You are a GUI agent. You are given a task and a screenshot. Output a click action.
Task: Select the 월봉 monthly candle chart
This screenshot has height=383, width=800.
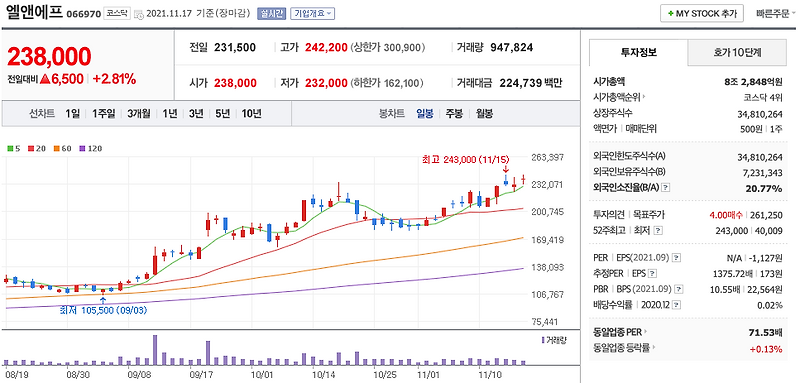[485, 114]
